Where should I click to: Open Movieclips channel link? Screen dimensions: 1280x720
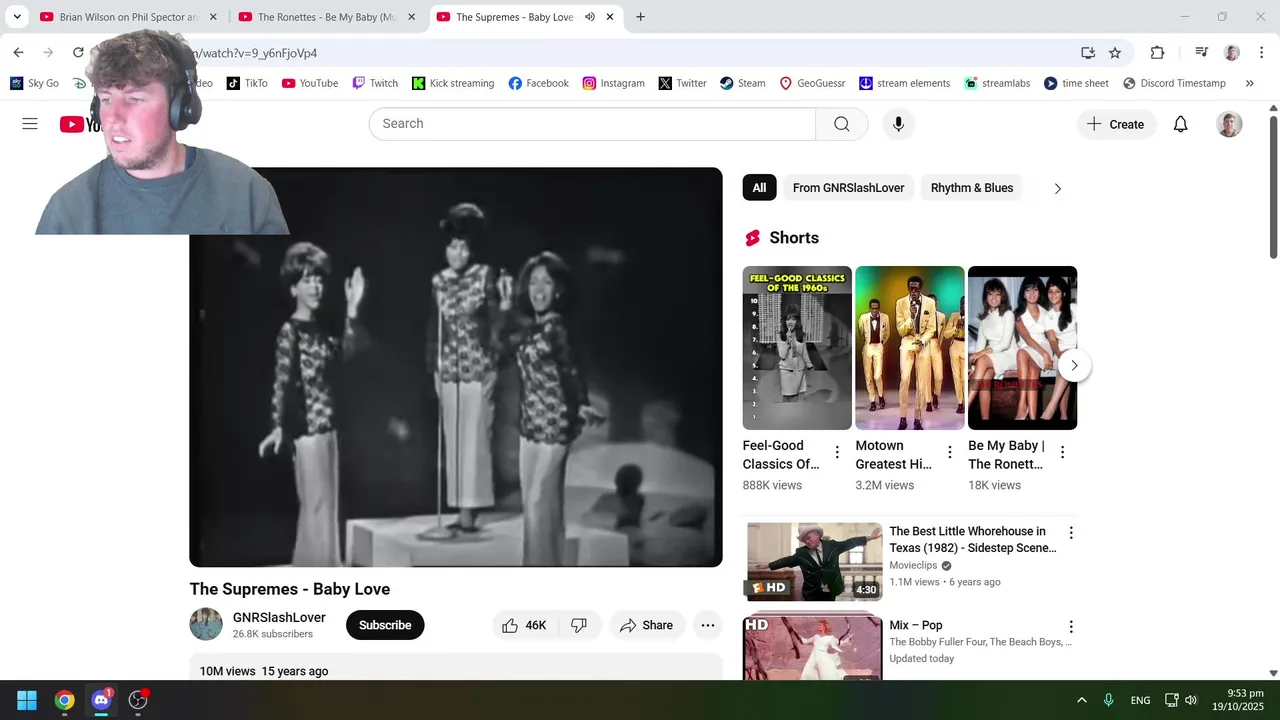tap(913, 565)
